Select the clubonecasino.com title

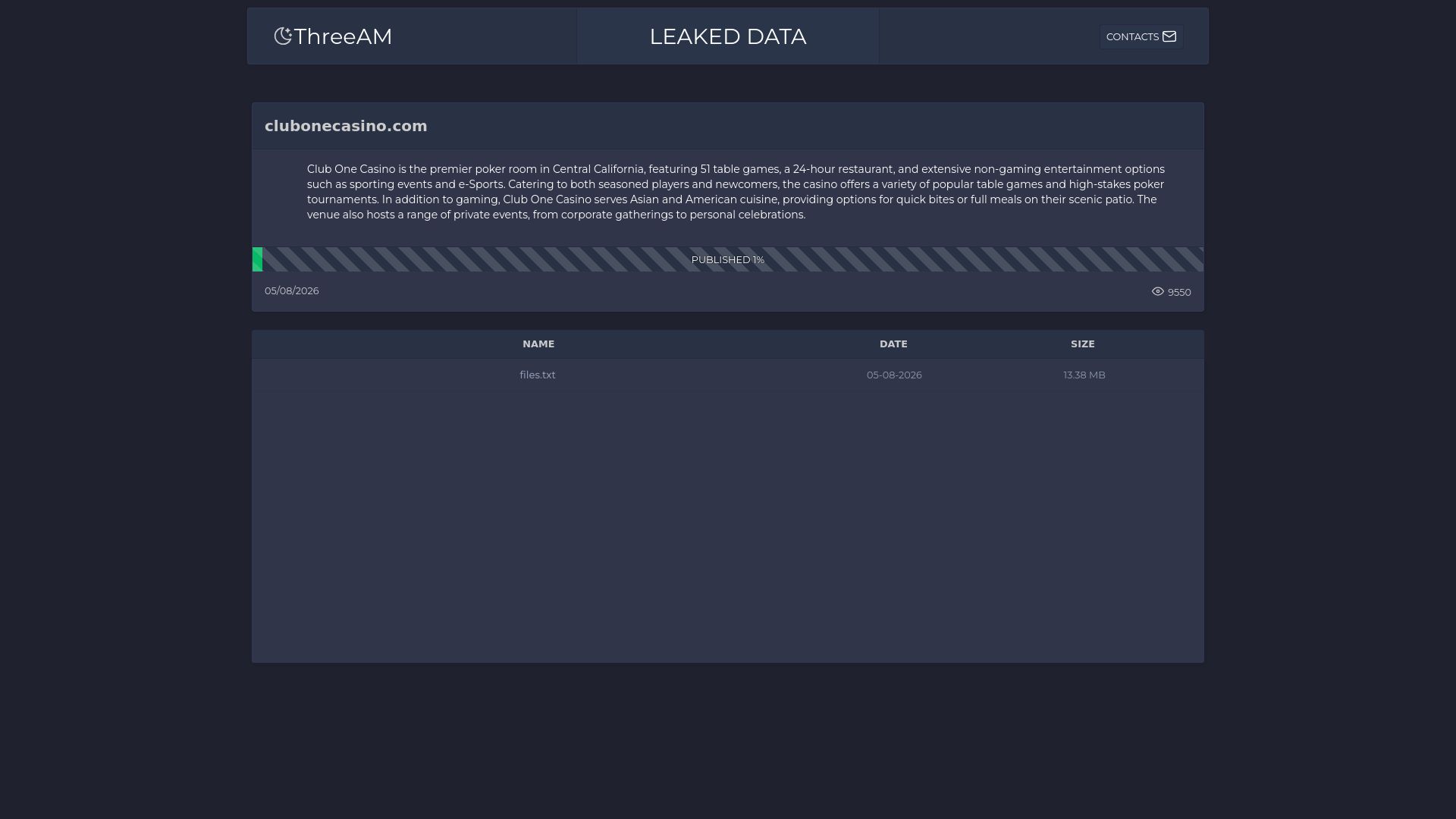[x=346, y=126]
